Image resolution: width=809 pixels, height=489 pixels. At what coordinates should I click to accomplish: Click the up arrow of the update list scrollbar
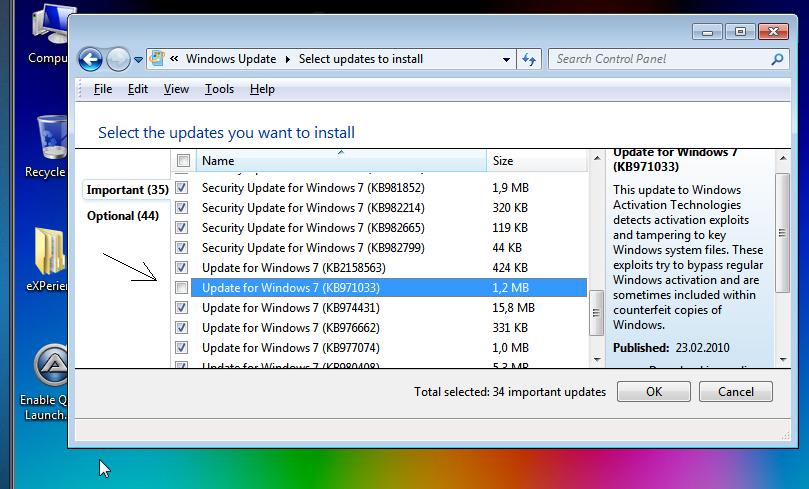(597, 158)
